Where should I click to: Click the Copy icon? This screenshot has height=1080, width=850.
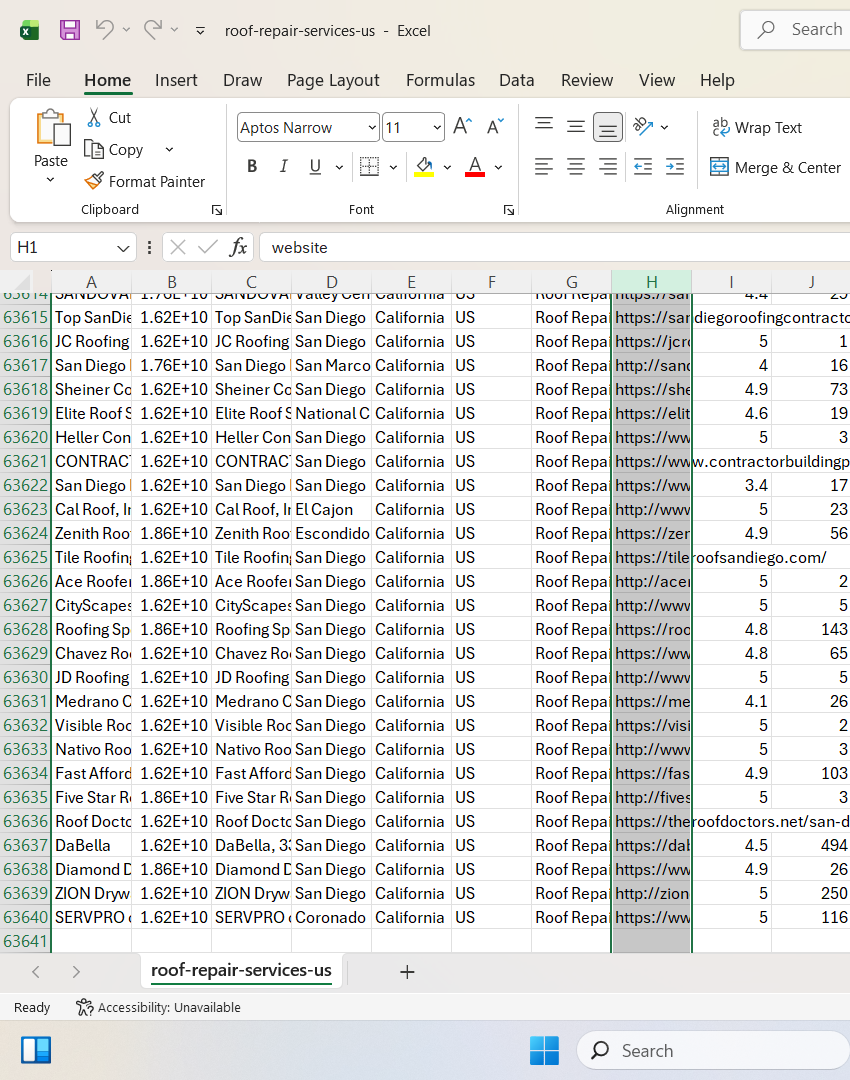pos(94,149)
